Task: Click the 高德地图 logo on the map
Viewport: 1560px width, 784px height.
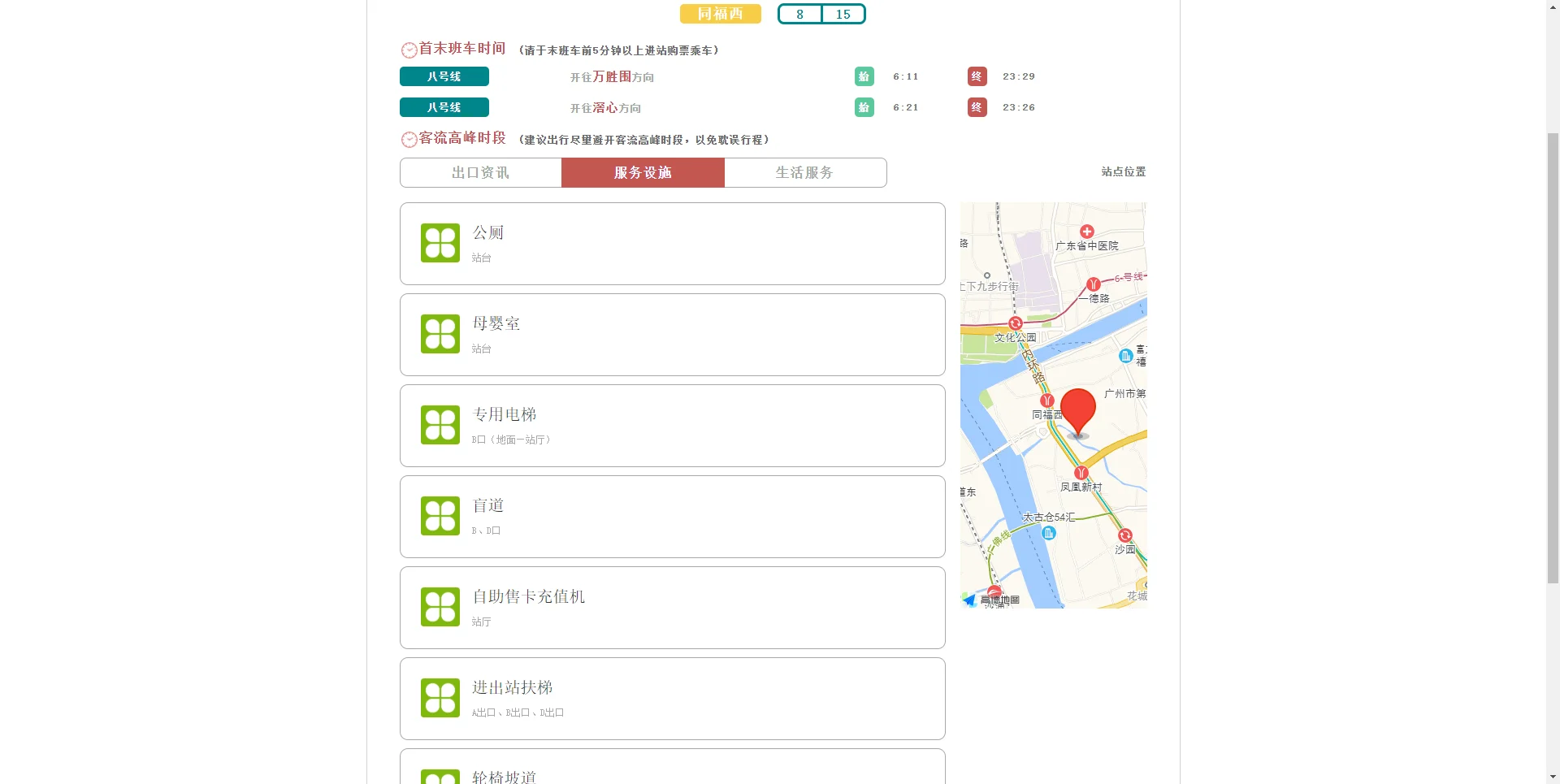Action: click(x=993, y=600)
